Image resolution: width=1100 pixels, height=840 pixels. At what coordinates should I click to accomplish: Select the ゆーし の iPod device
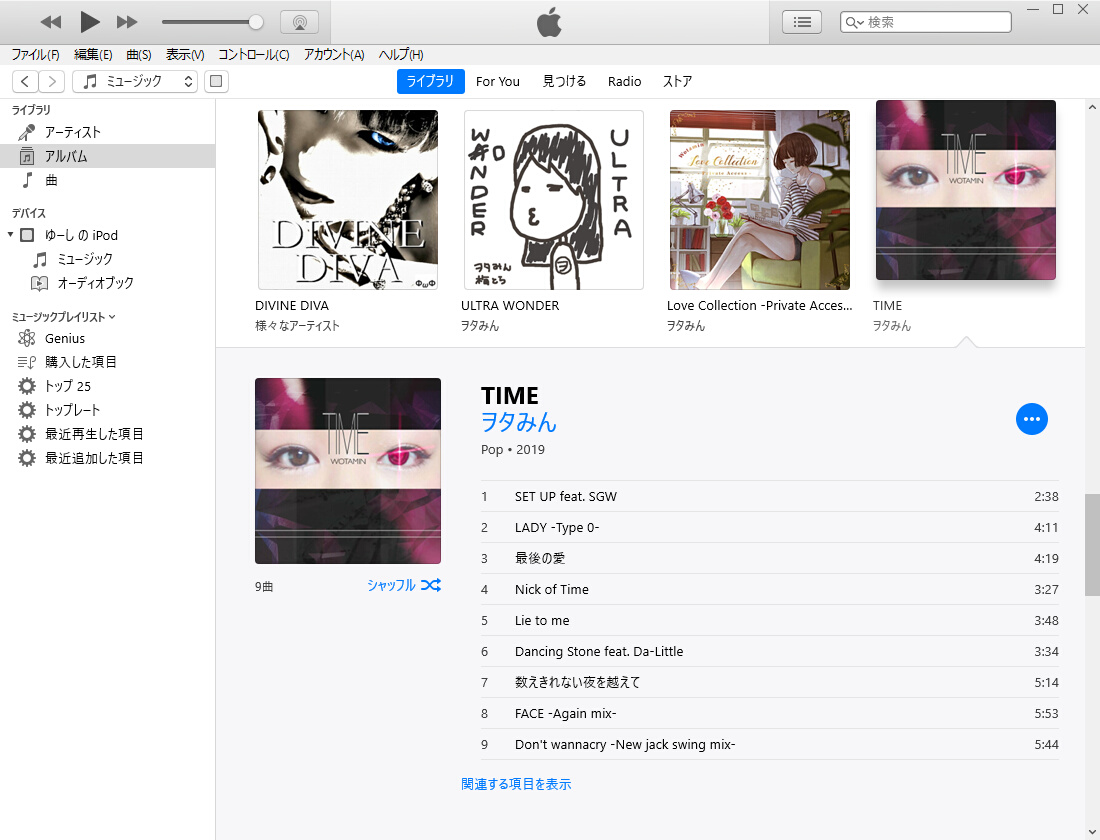81,235
